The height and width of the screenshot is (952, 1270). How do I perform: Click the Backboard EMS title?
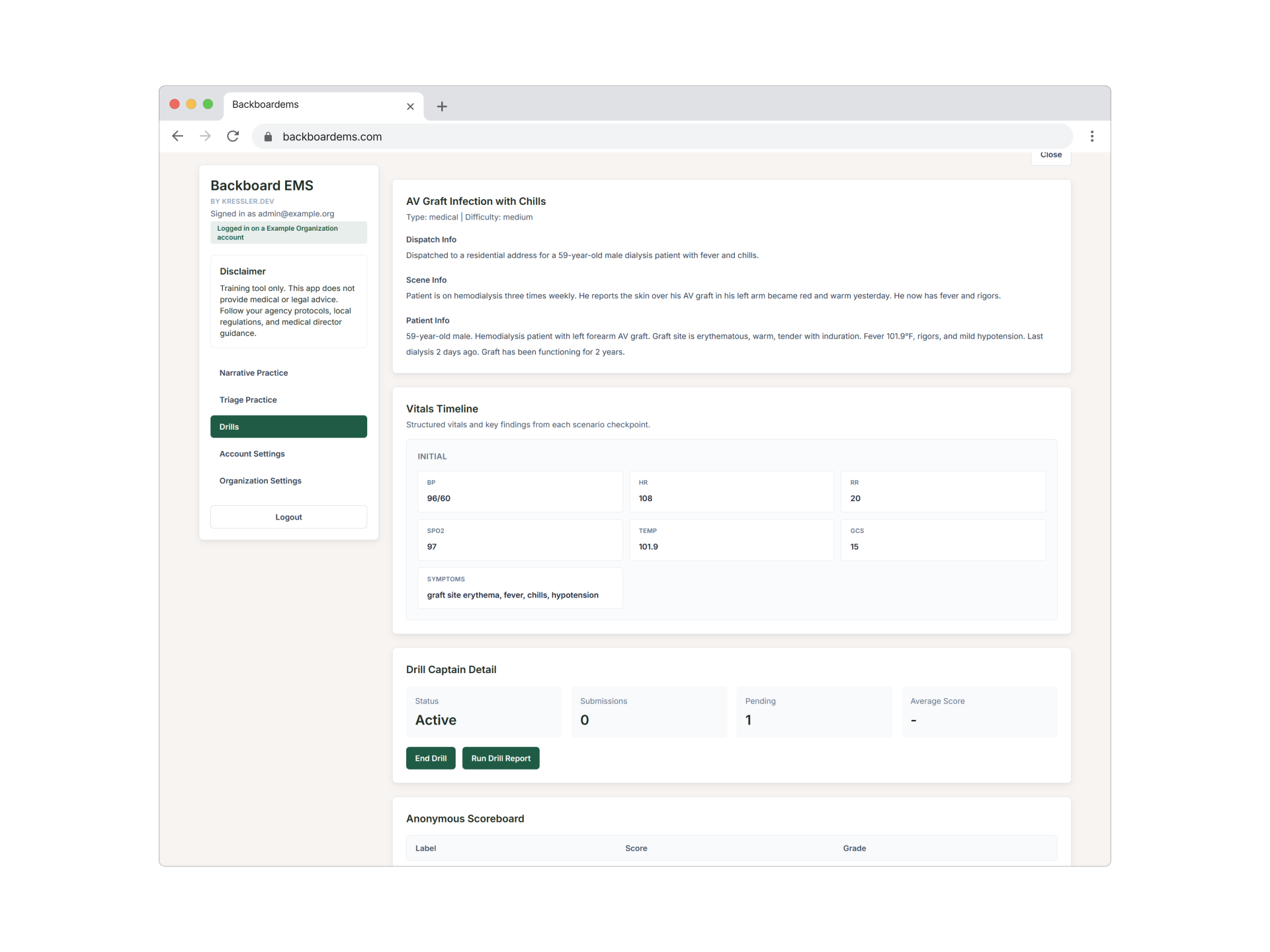tap(262, 186)
